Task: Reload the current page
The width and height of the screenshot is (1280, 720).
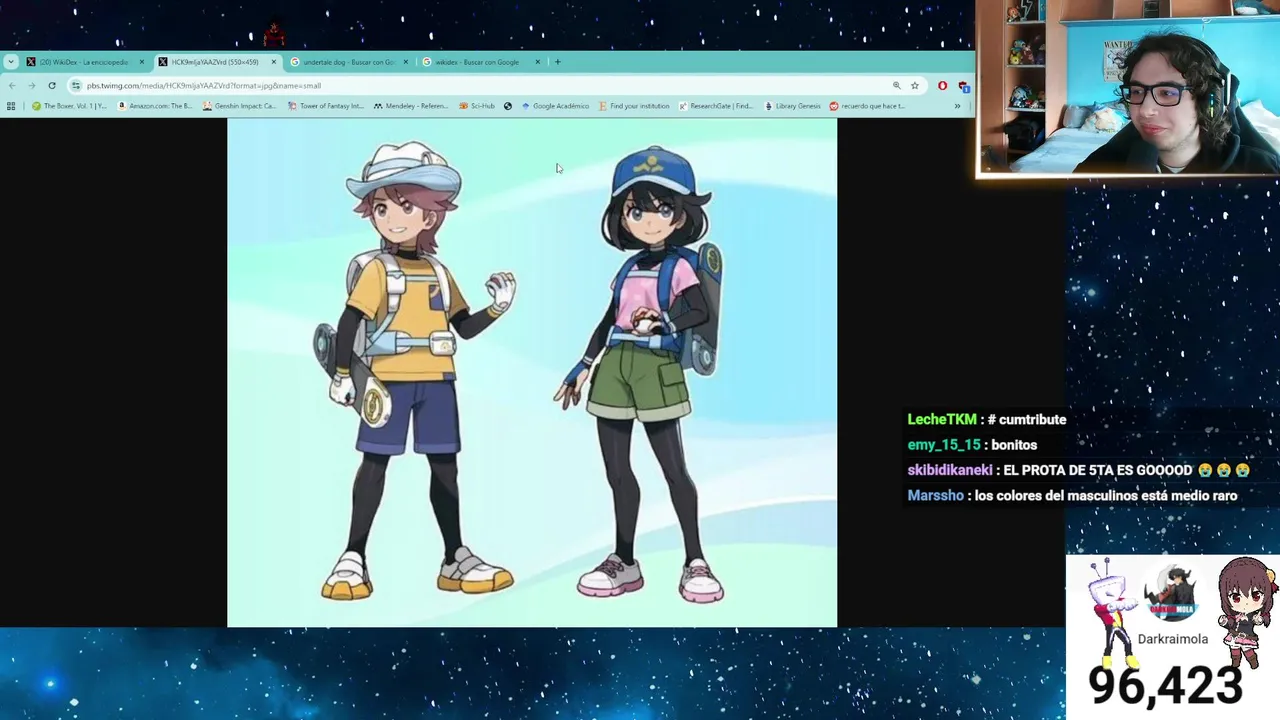Action: click(52, 86)
